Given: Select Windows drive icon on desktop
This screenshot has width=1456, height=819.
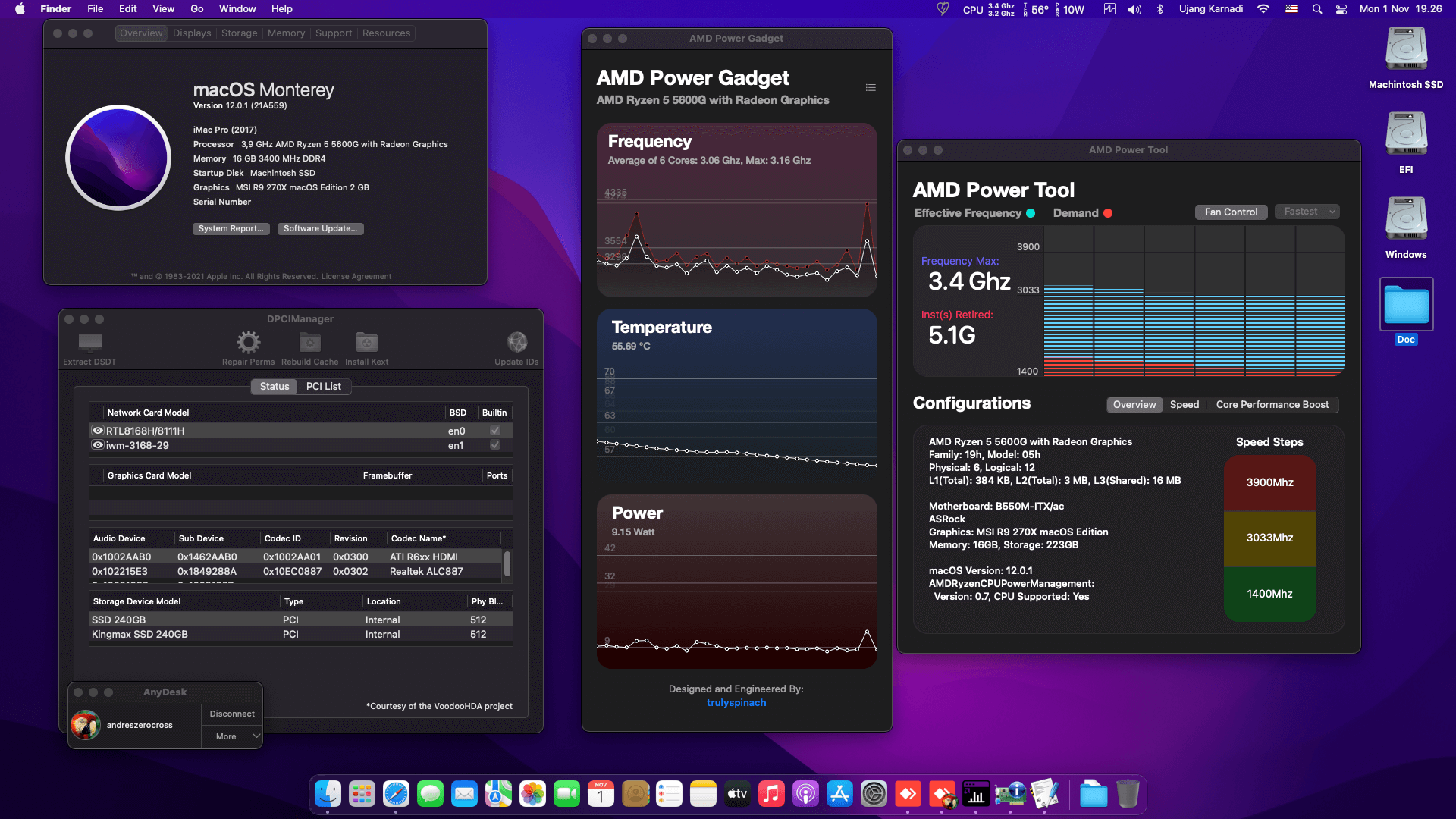Looking at the screenshot, I should [x=1406, y=220].
